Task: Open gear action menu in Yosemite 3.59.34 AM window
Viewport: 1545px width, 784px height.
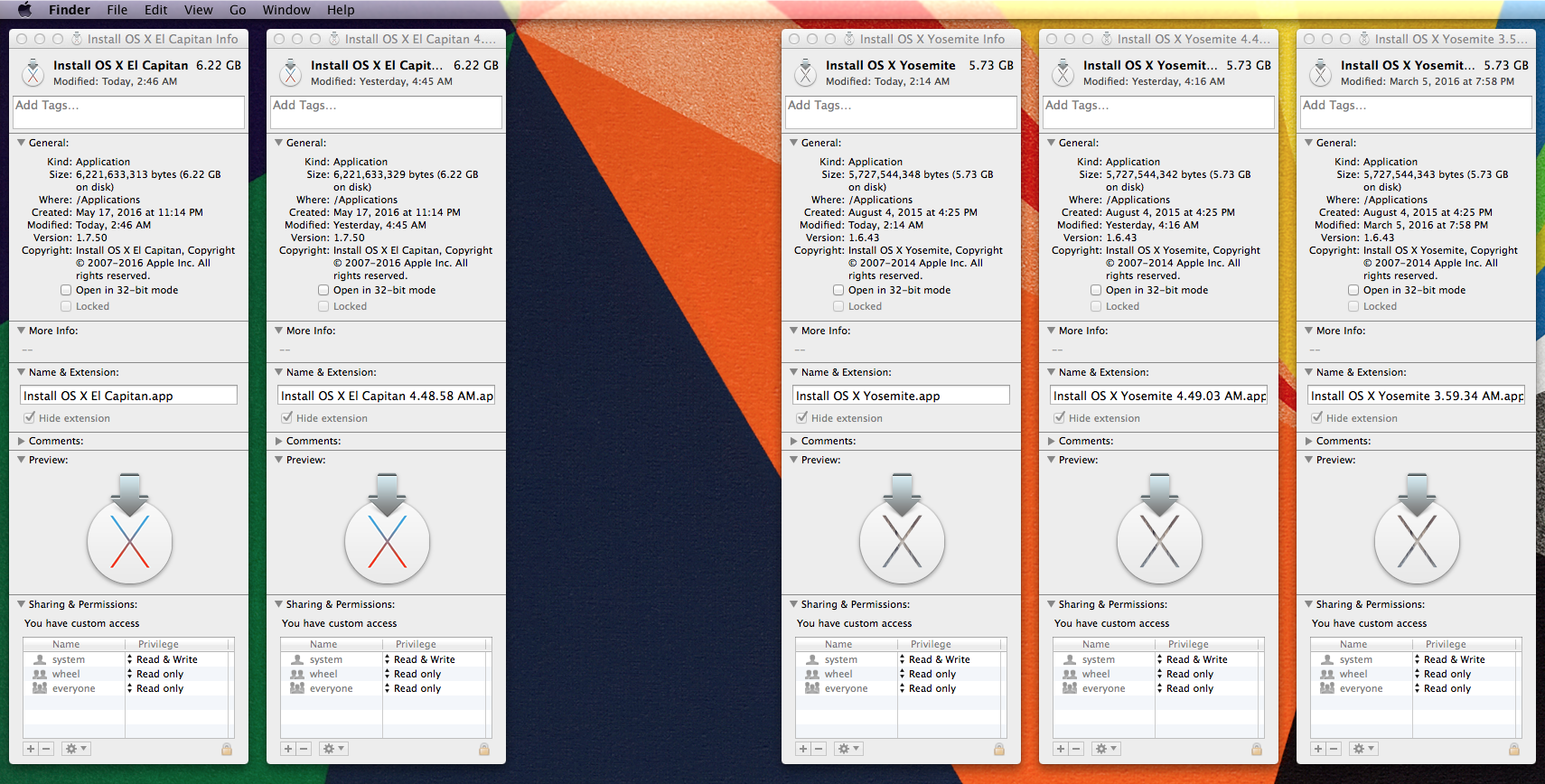Action: [1363, 749]
